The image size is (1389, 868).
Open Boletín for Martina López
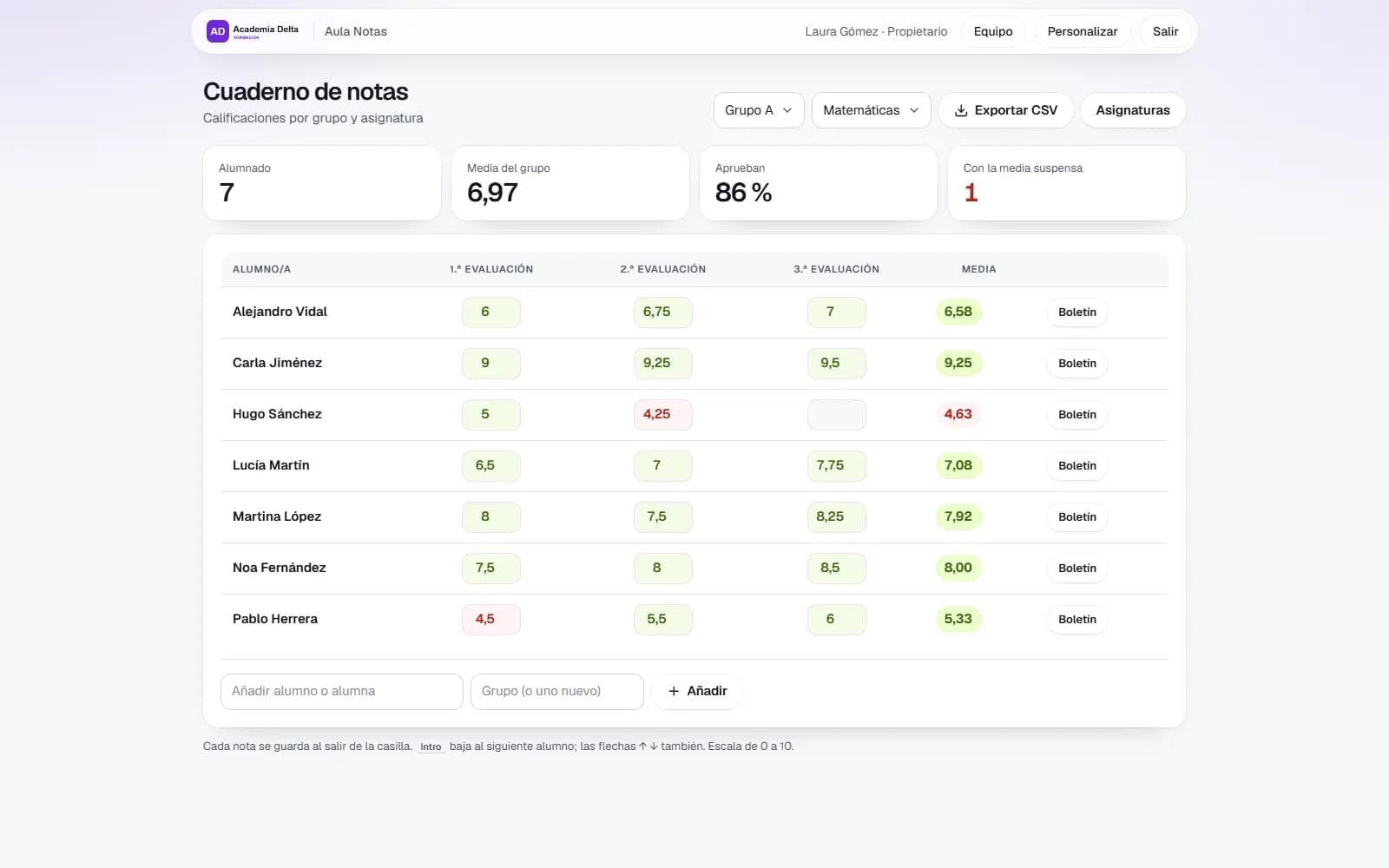(1076, 517)
